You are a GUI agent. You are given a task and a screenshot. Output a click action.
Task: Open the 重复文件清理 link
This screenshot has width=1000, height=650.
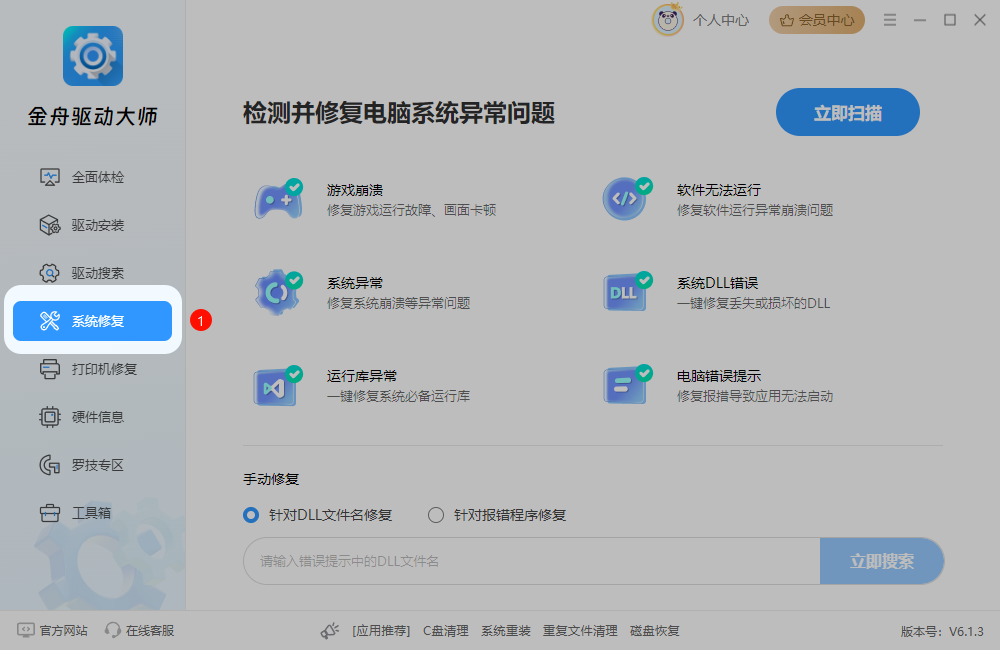click(x=580, y=630)
